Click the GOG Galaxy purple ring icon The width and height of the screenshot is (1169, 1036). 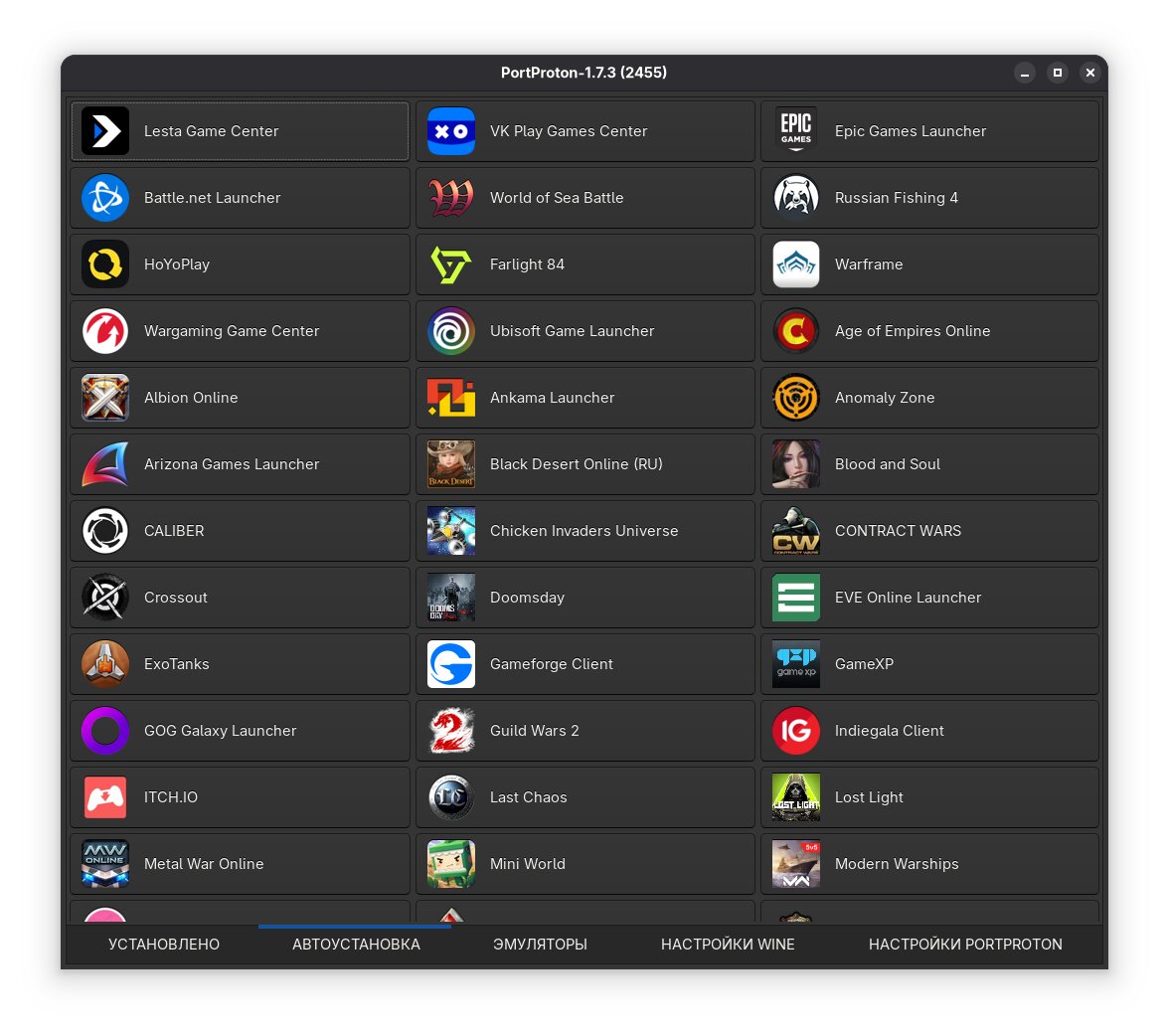(x=105, y=731)
